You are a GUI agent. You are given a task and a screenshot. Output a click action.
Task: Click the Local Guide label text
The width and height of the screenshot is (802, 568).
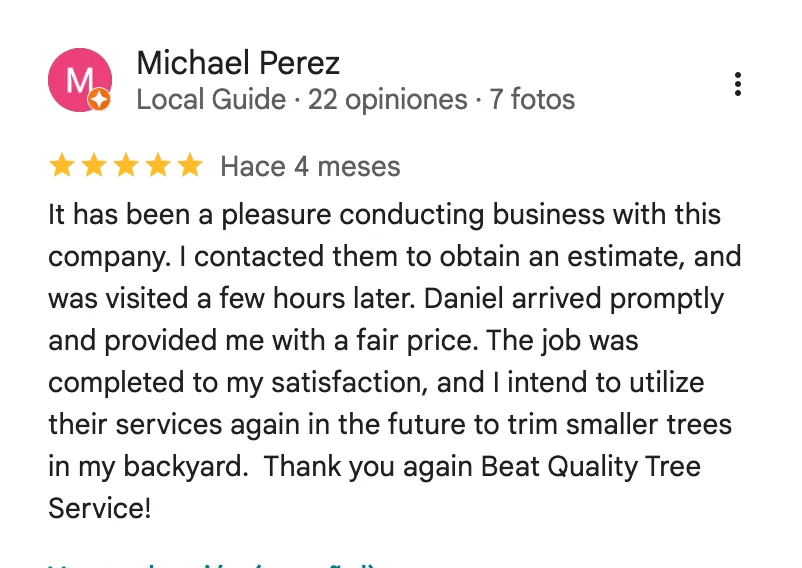coord(211,99)
